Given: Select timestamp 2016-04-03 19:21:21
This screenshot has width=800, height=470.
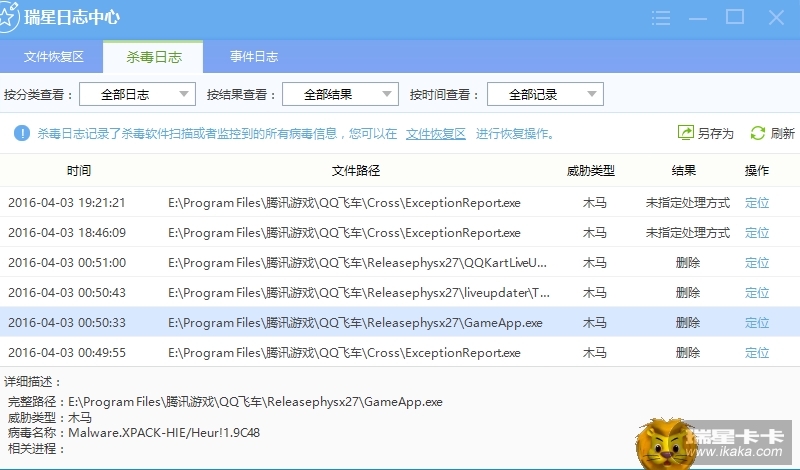Looking at the screenshot, I should tap(67, 203).
